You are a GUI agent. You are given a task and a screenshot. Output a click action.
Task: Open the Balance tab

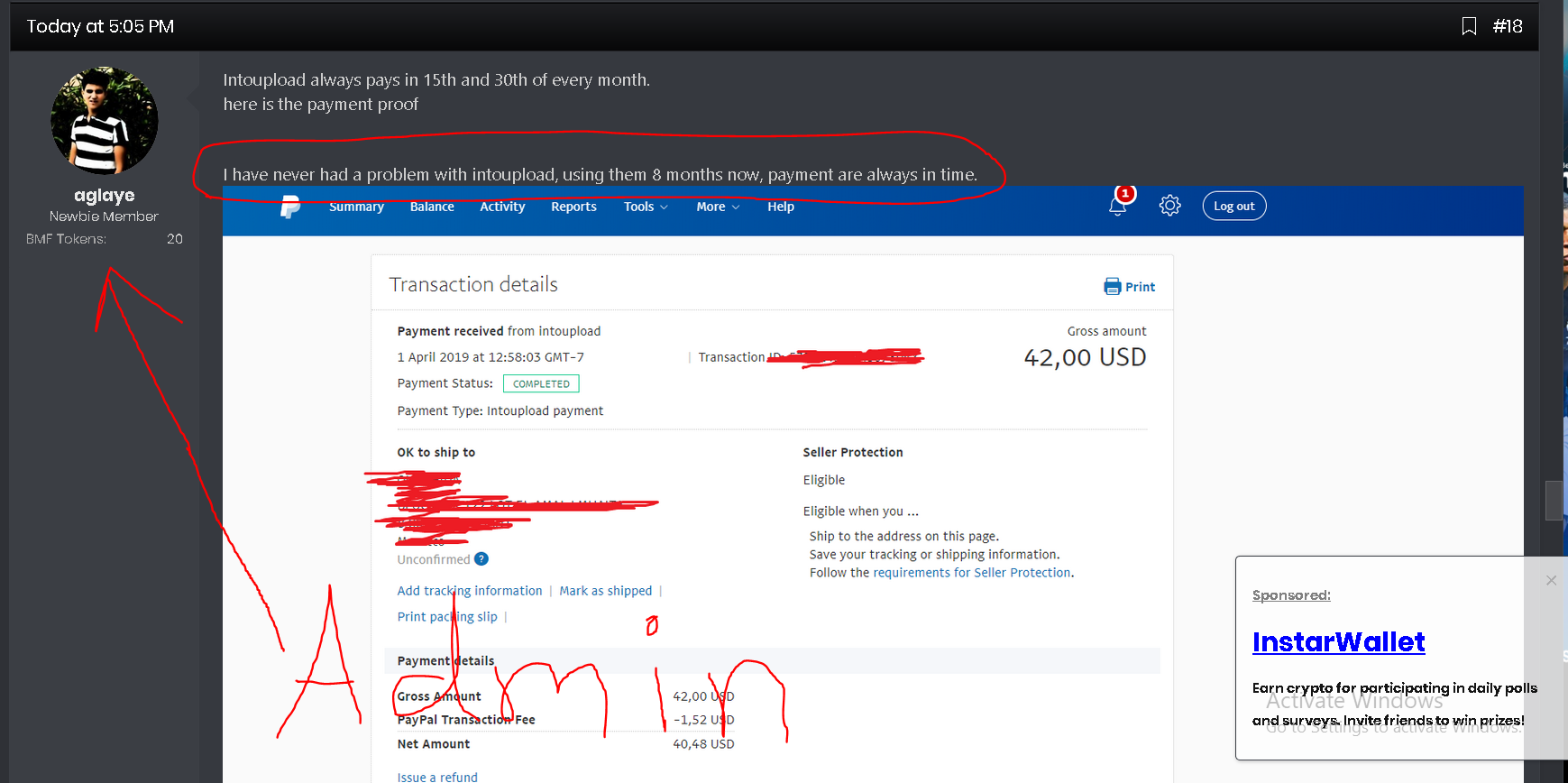click(432, 207)
